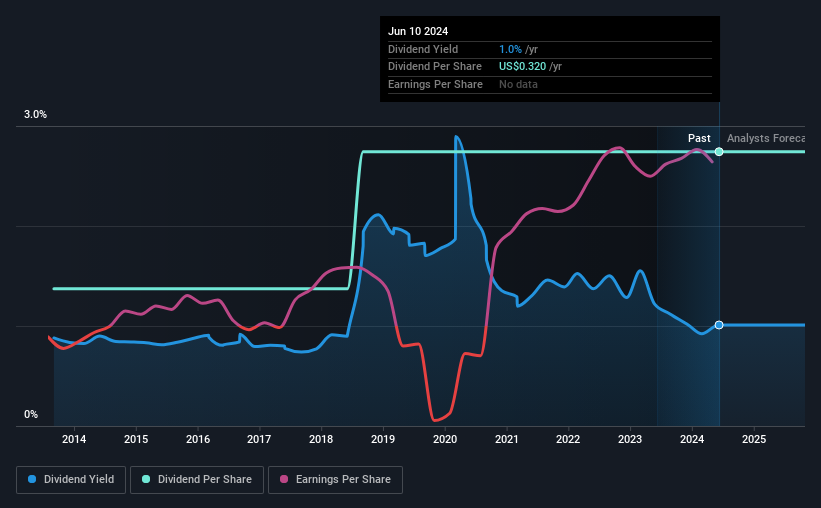Click the 0% y-axis label
The height and width of the screenshot is (508, 821).
tap(31, 414)
